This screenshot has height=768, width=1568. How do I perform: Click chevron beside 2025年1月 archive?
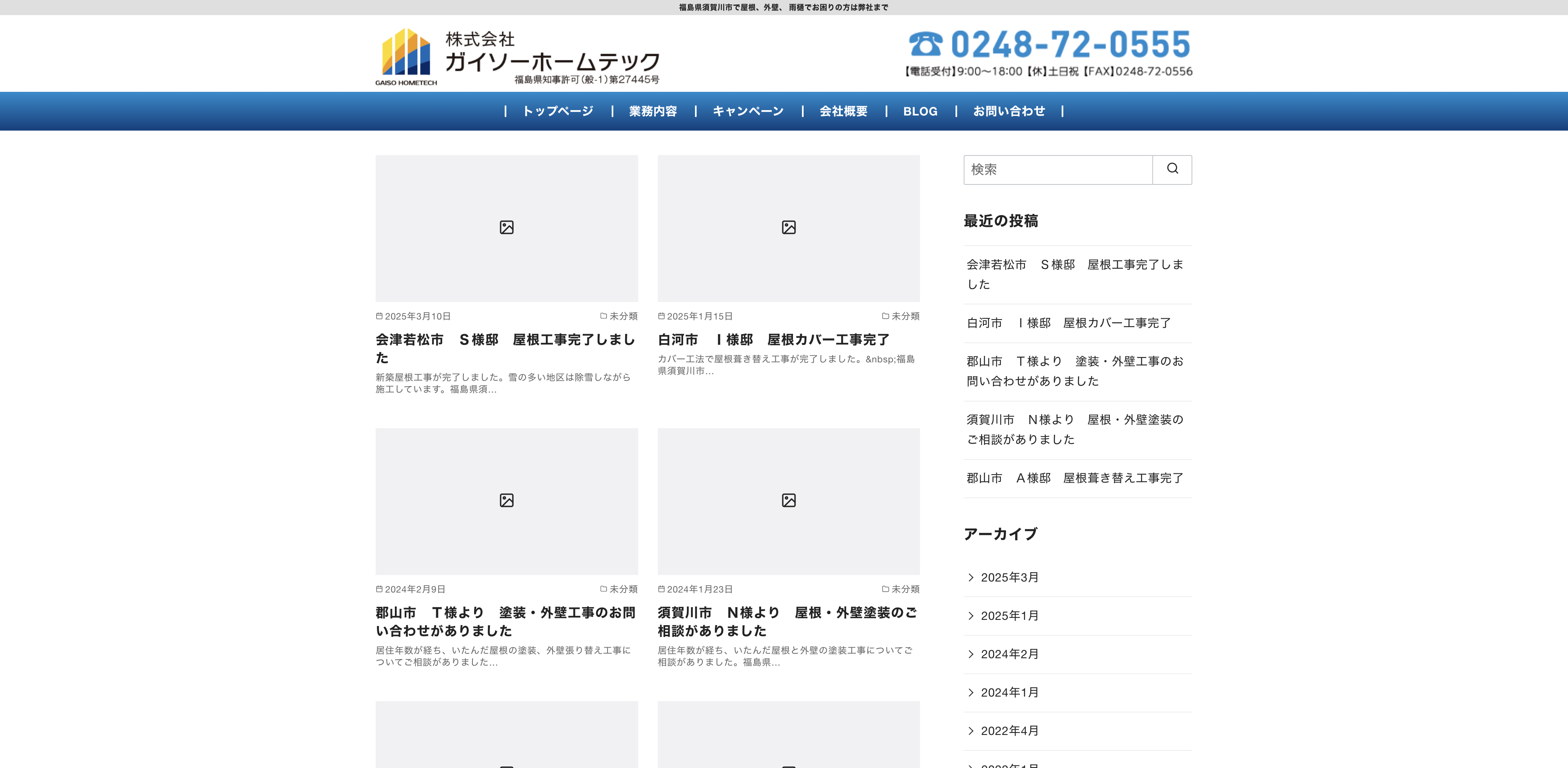click(971, 616)
